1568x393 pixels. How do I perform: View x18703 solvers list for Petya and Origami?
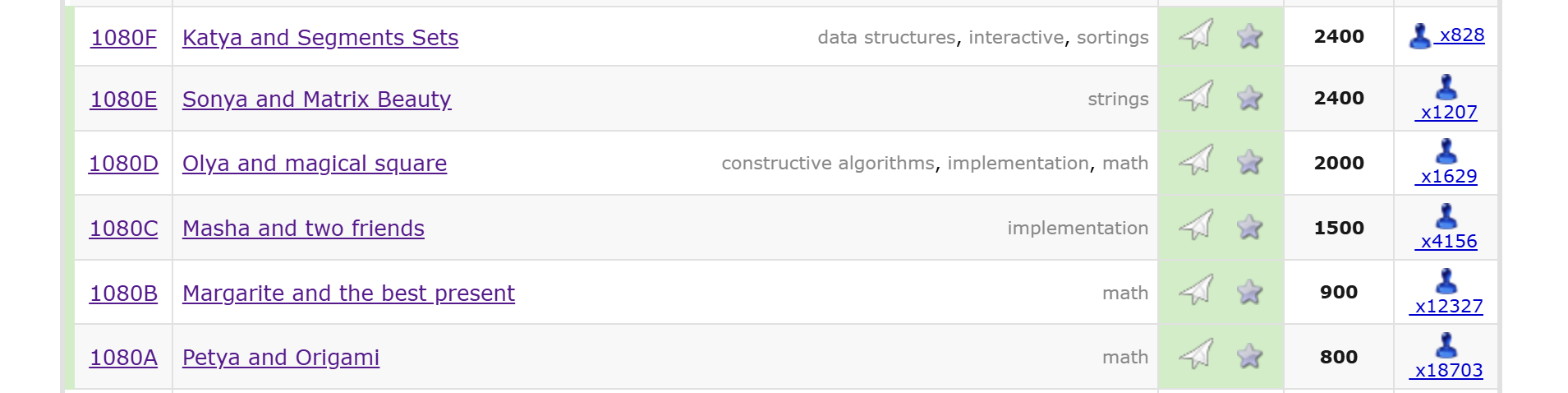pos(1449,371)
